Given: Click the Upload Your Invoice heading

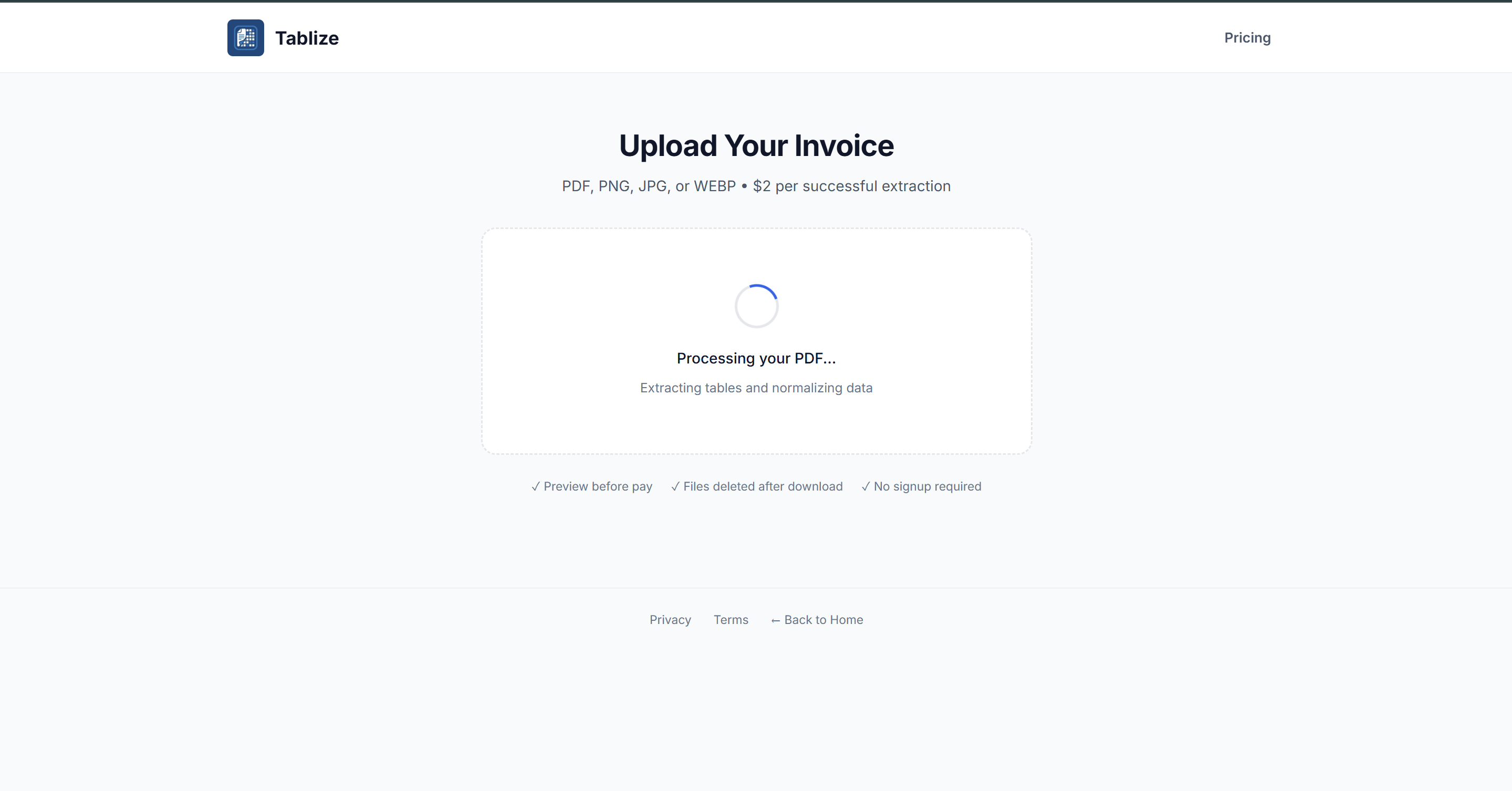Looking at the screenshot, I should [756, 145].
